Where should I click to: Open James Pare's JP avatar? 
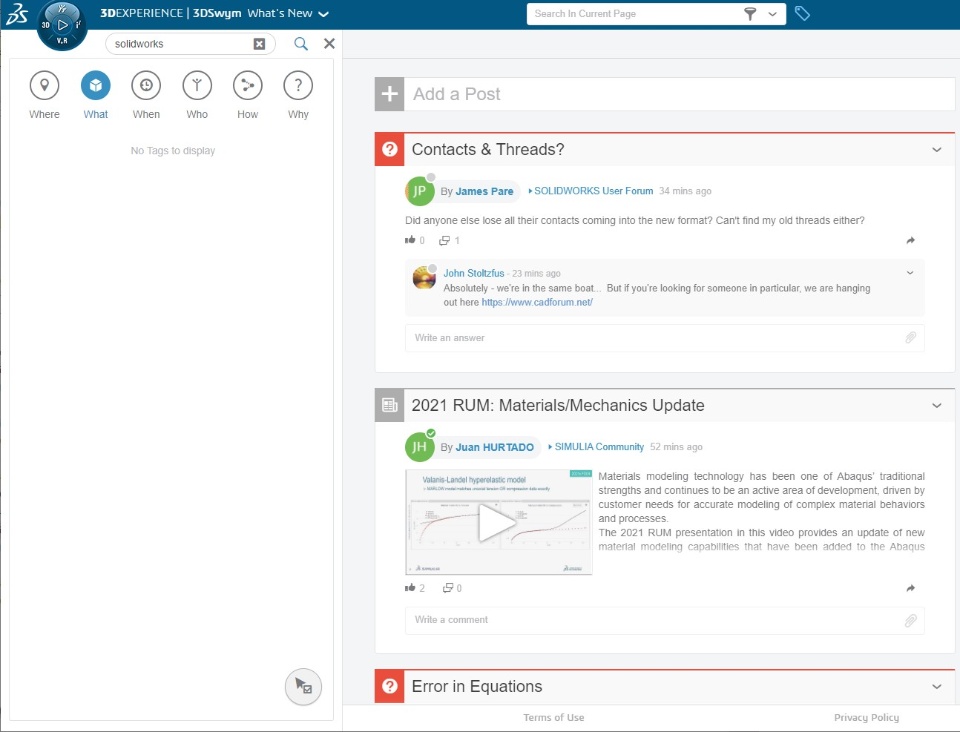coord(419,191)
